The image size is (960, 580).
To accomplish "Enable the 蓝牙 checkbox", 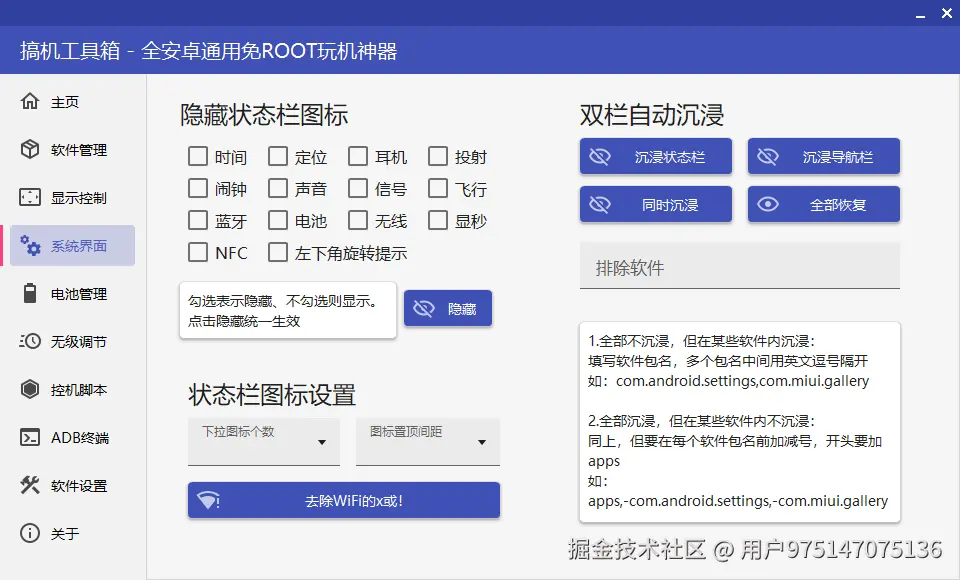I will [198, 220].
